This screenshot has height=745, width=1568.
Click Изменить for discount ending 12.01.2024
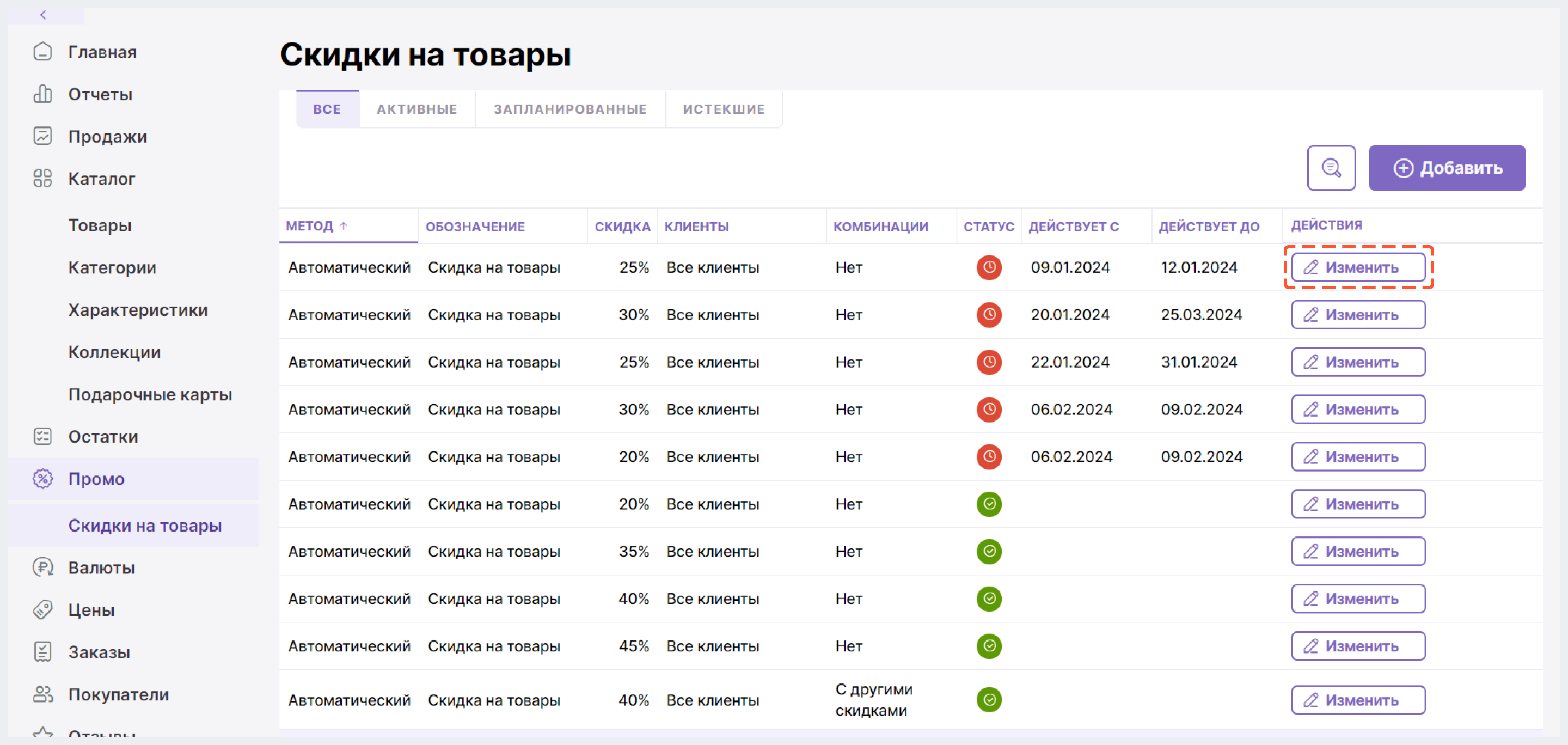click(1357, 267)
